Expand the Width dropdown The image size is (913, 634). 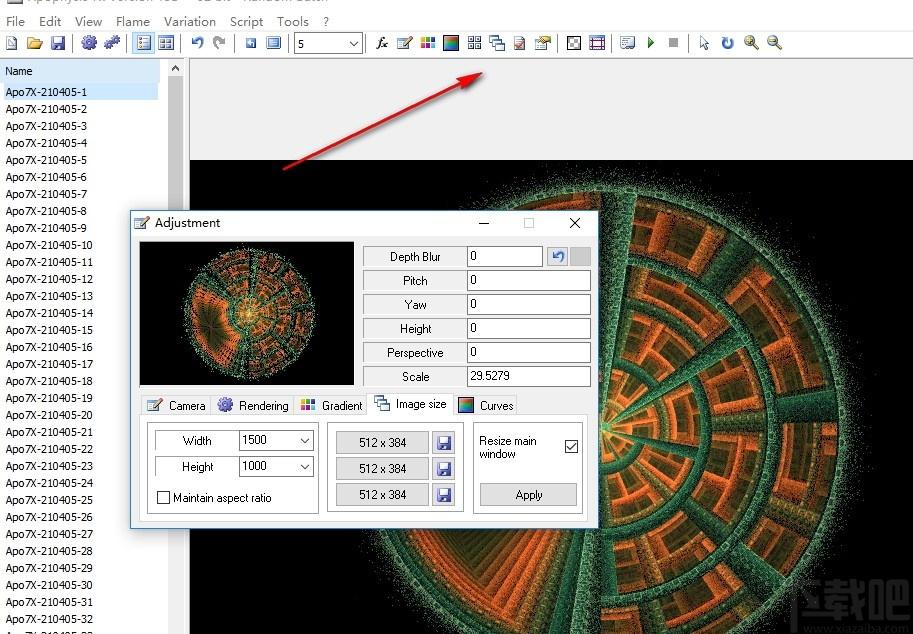coord(305,441)
